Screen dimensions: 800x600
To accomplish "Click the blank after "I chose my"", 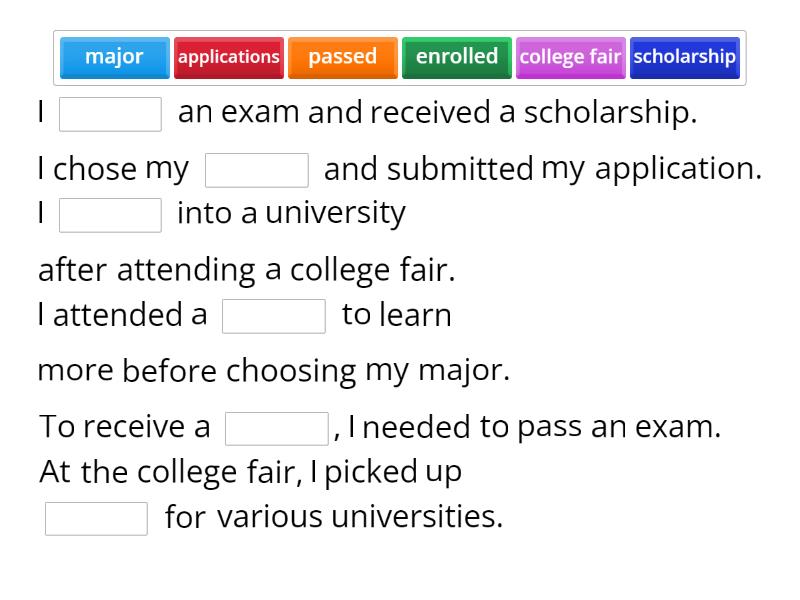I will (257, 169).
